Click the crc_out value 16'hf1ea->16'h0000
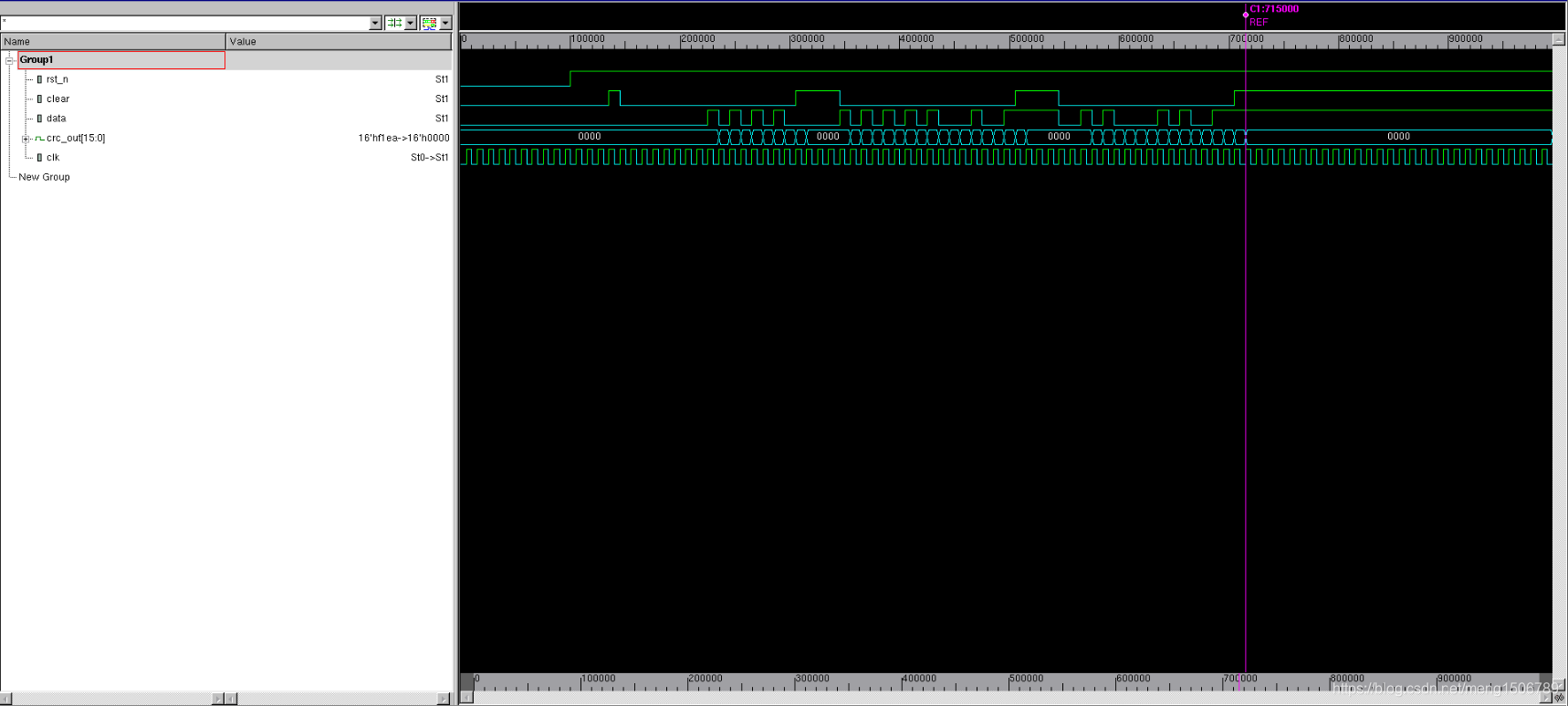Viewport: 1568px width, 706px height. click(403, 139)
